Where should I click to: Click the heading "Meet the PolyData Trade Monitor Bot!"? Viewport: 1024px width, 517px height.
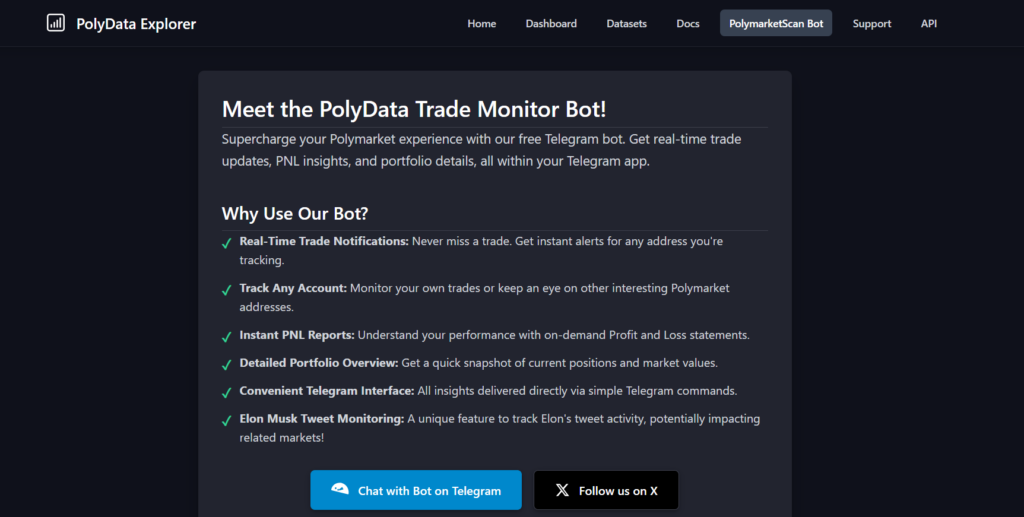coord(414,109)
